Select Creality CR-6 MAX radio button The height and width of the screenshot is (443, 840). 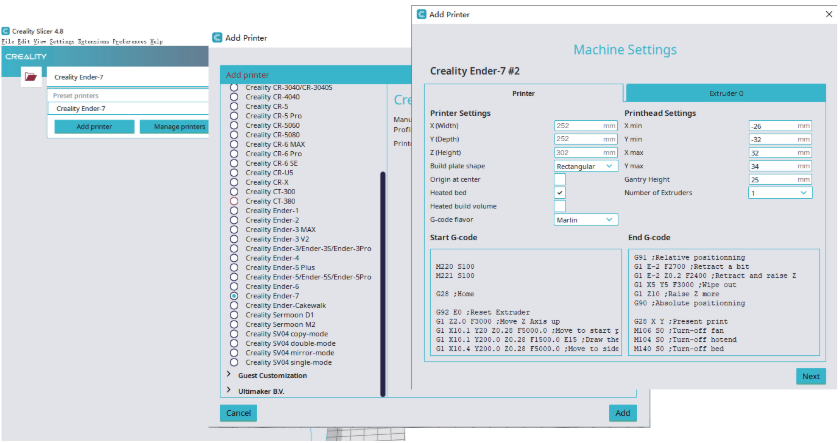pyautogui.click(x=234, y=144)
